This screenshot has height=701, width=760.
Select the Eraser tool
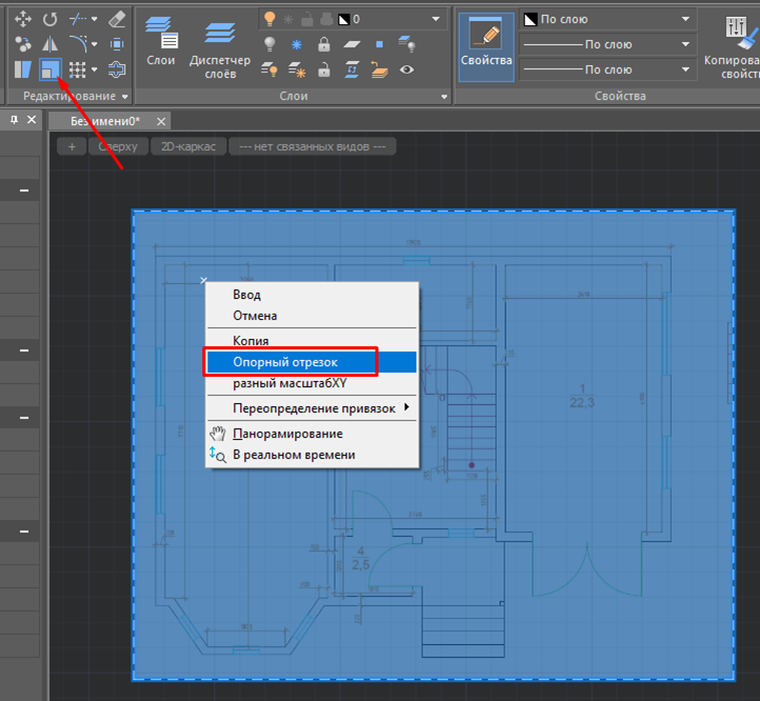116,19
